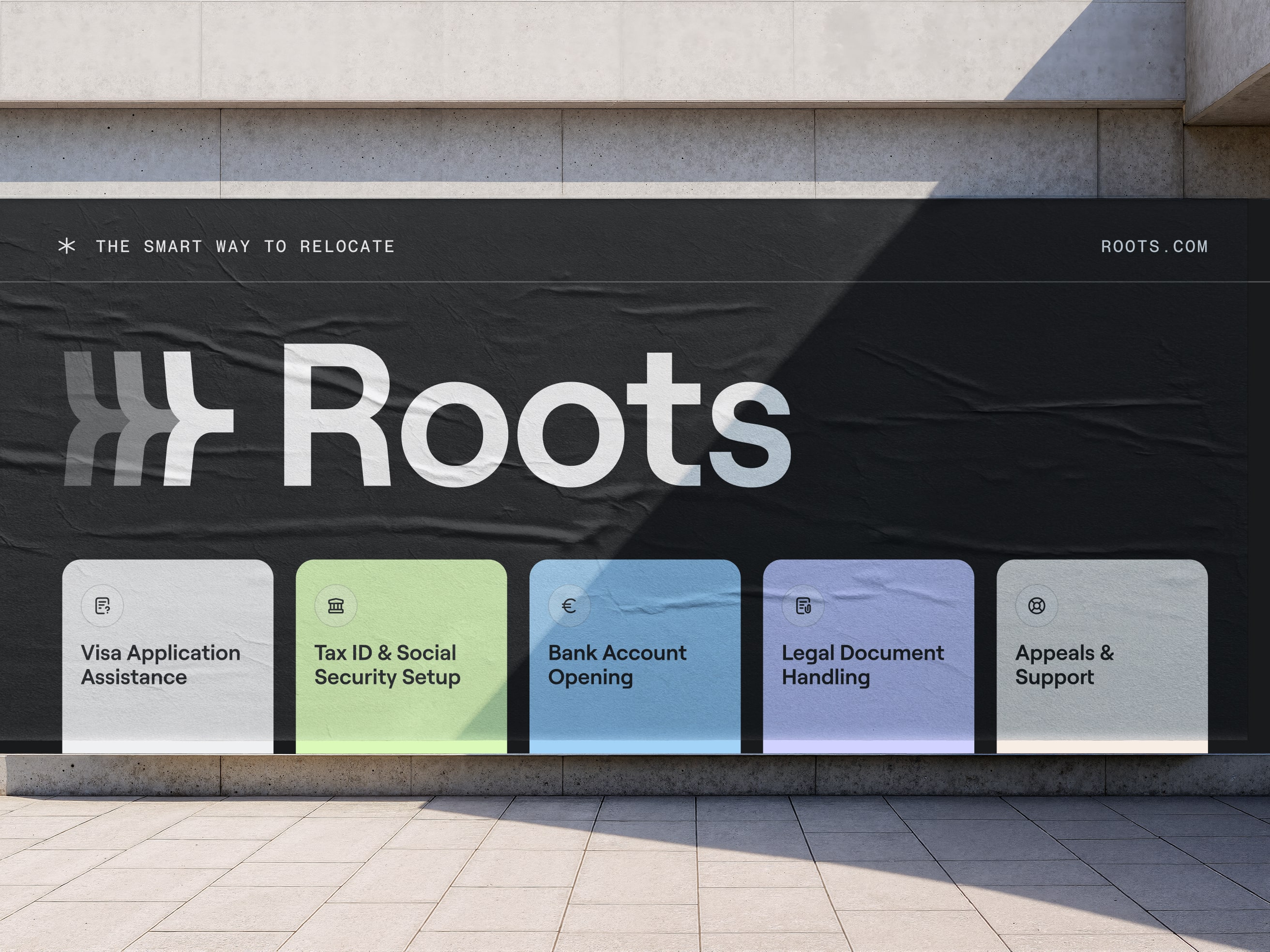Click the Tax ID bank building icon
The width and height of the screenshot is (1270, 952).
tap(336, 606)
